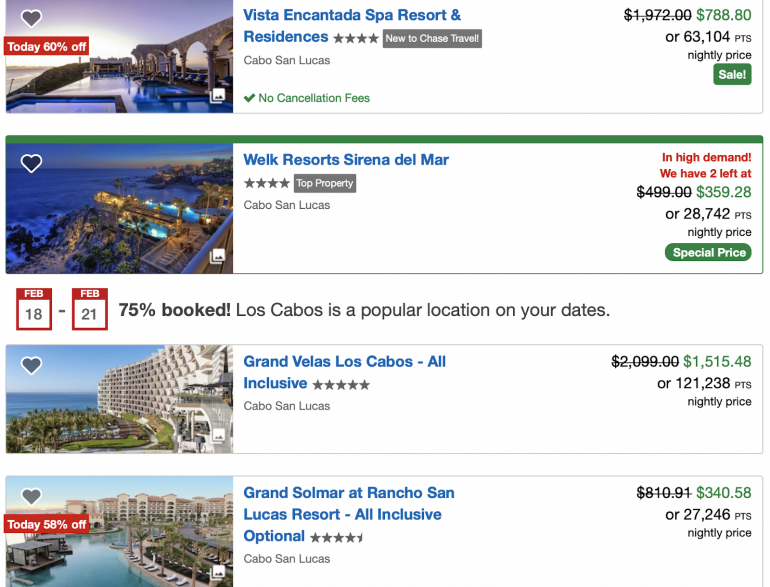This screenshot has height=587, width=770.
Task: Toggle heart on Grand Velas Los Cabos
Action: coord(31,366)
